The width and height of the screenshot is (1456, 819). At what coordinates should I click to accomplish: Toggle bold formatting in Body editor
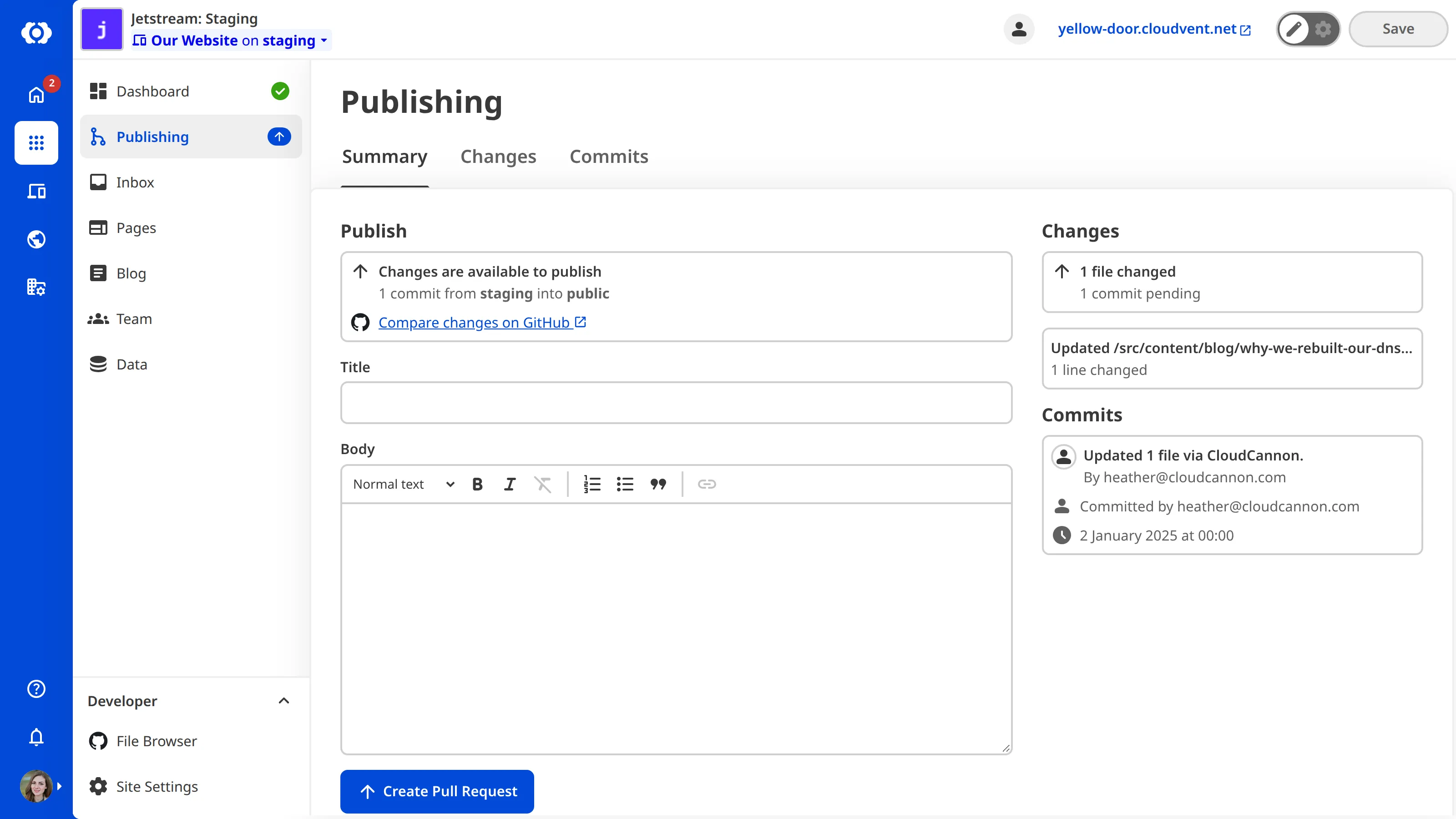click(478, 484)
